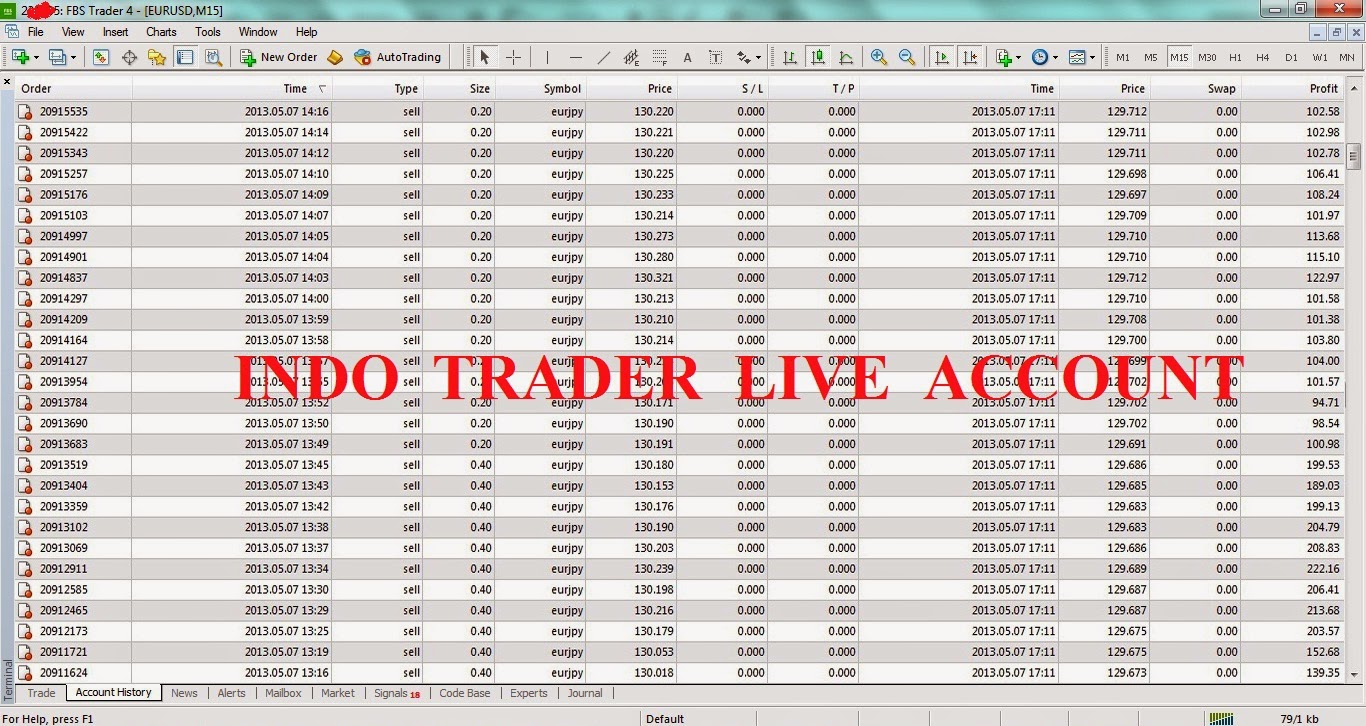Viewport: 1366px width, 726px height.
Task: Select the Equidistant Channel tool
Action: click(x=631, y=57)
